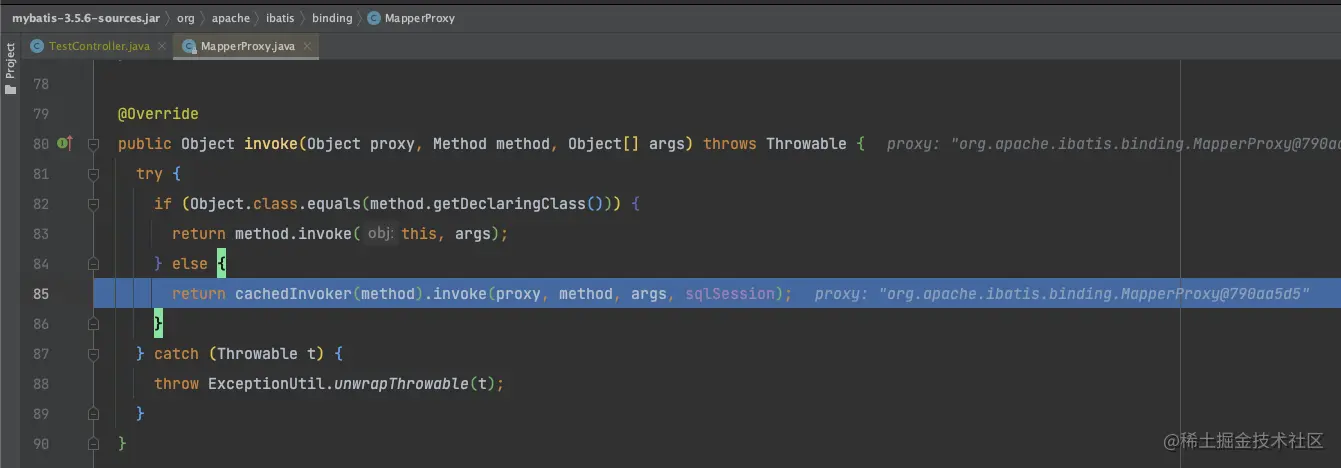The width and height of the screenshot is (1341, 468).
Task: Click the inline proxy debug value on line 80
Action: click(x=1113, y=144)
